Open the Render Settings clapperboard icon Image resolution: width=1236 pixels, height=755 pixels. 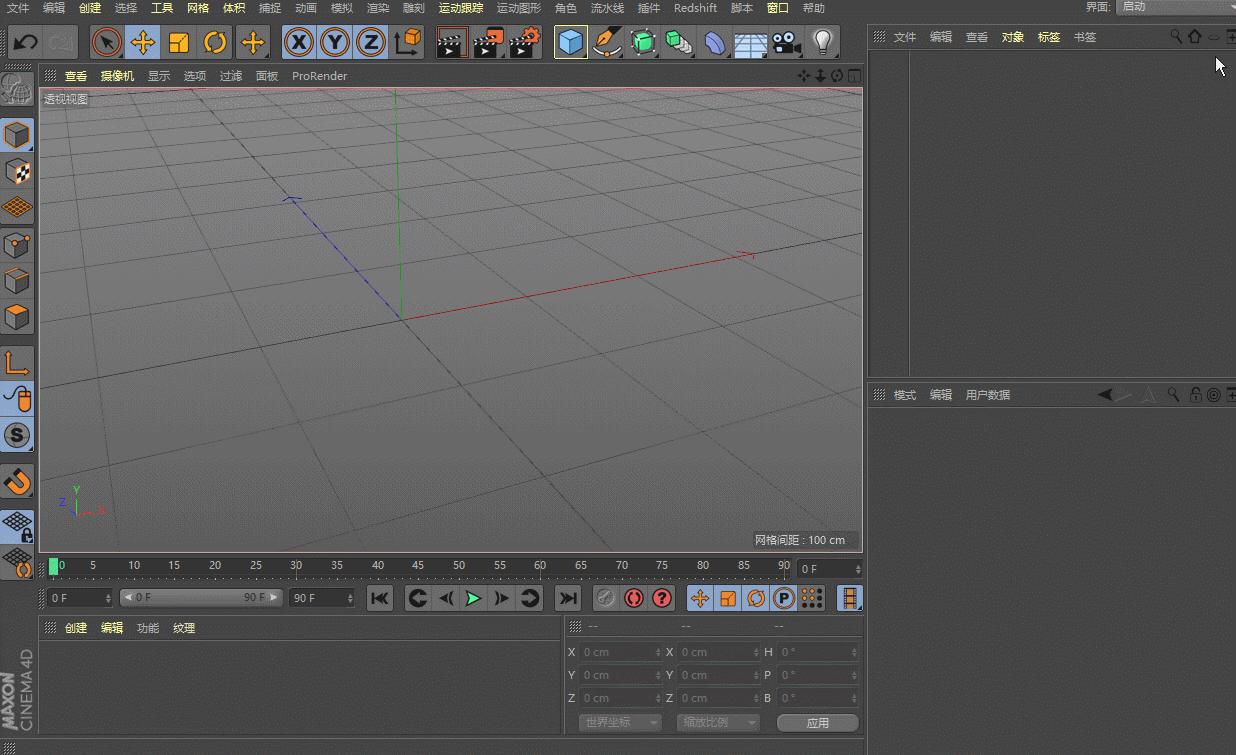coord(524,42)
